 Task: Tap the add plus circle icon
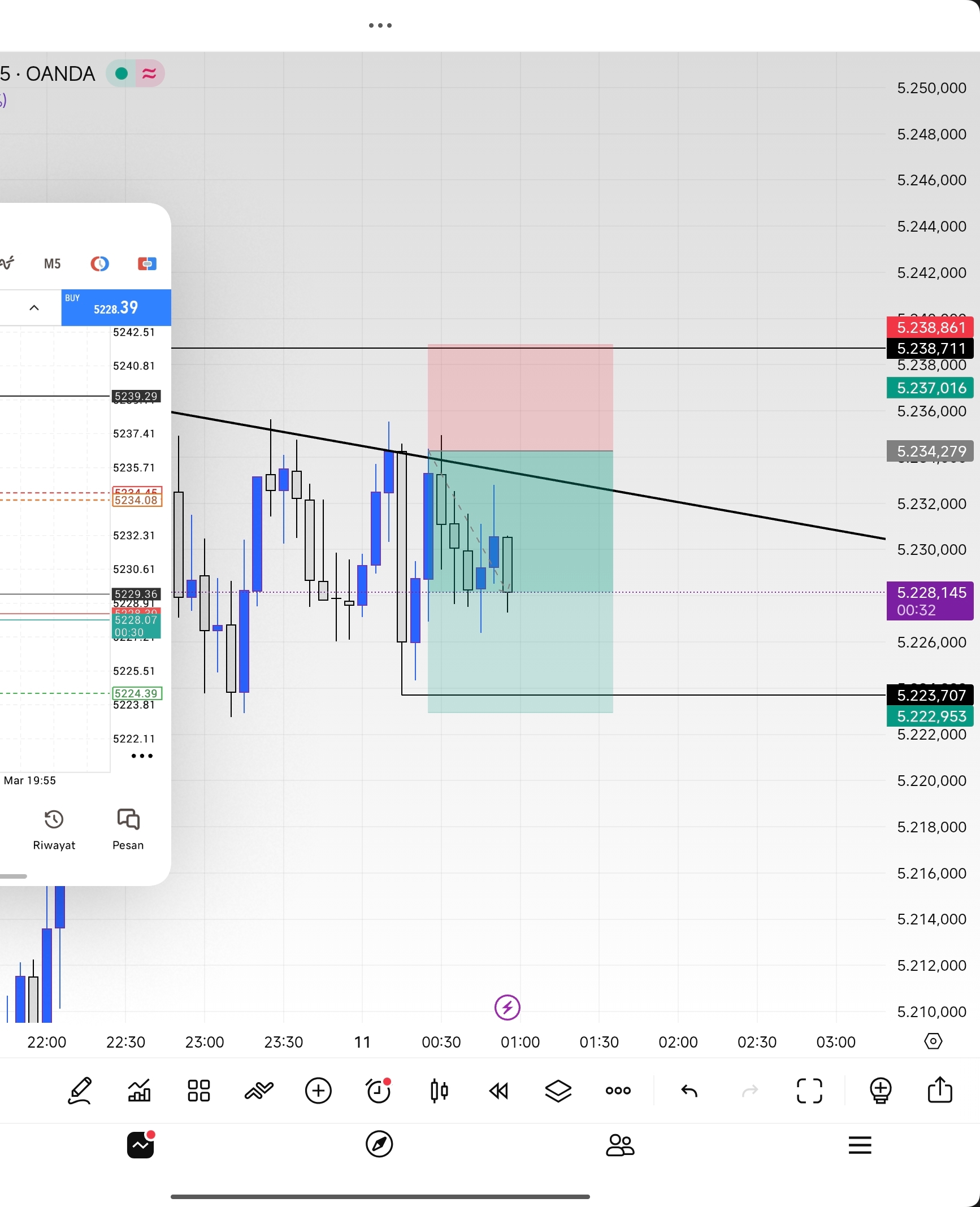pos(319,1091)
